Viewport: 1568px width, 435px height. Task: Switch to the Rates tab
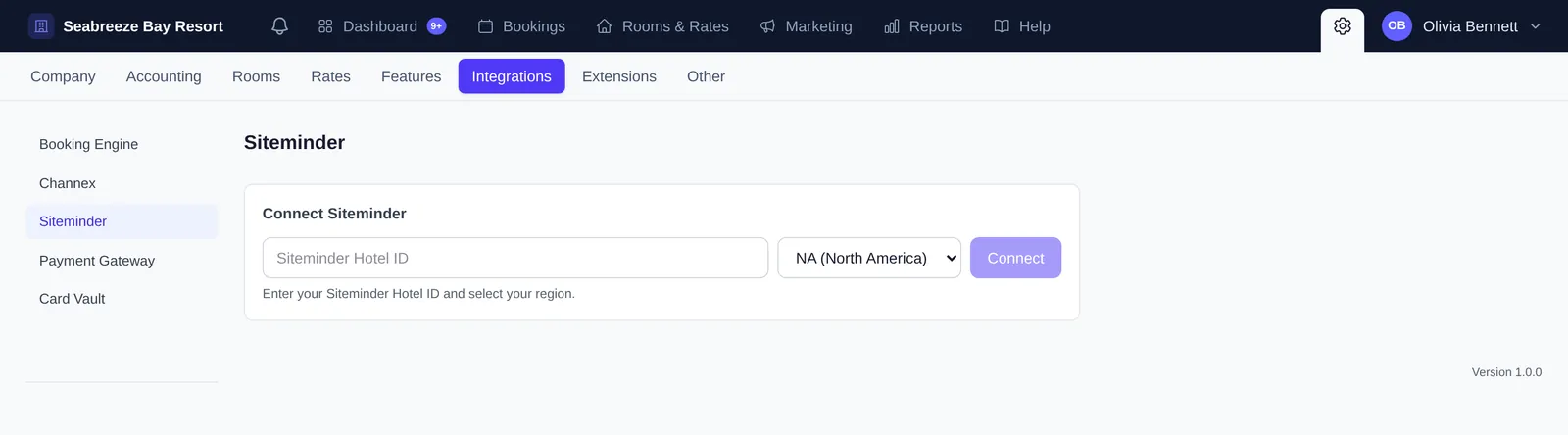[x=330, y=76]
